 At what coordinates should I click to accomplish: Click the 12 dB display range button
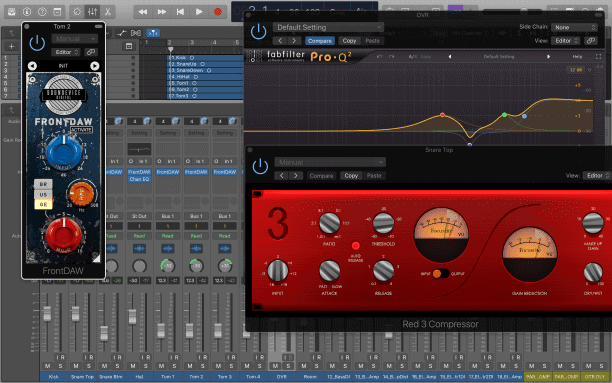(576, 70)
